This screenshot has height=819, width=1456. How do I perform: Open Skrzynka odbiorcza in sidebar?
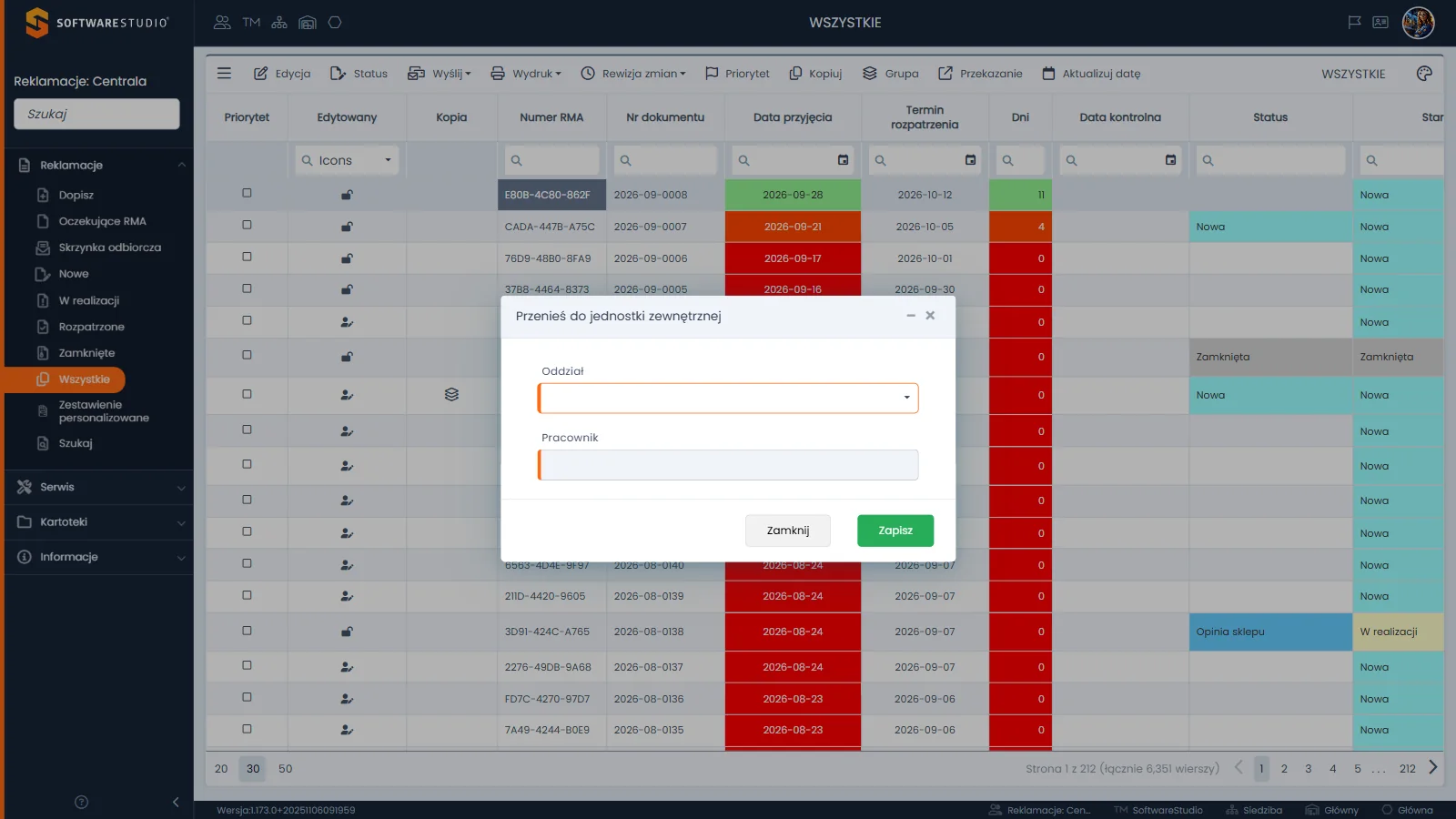(109, 248)
